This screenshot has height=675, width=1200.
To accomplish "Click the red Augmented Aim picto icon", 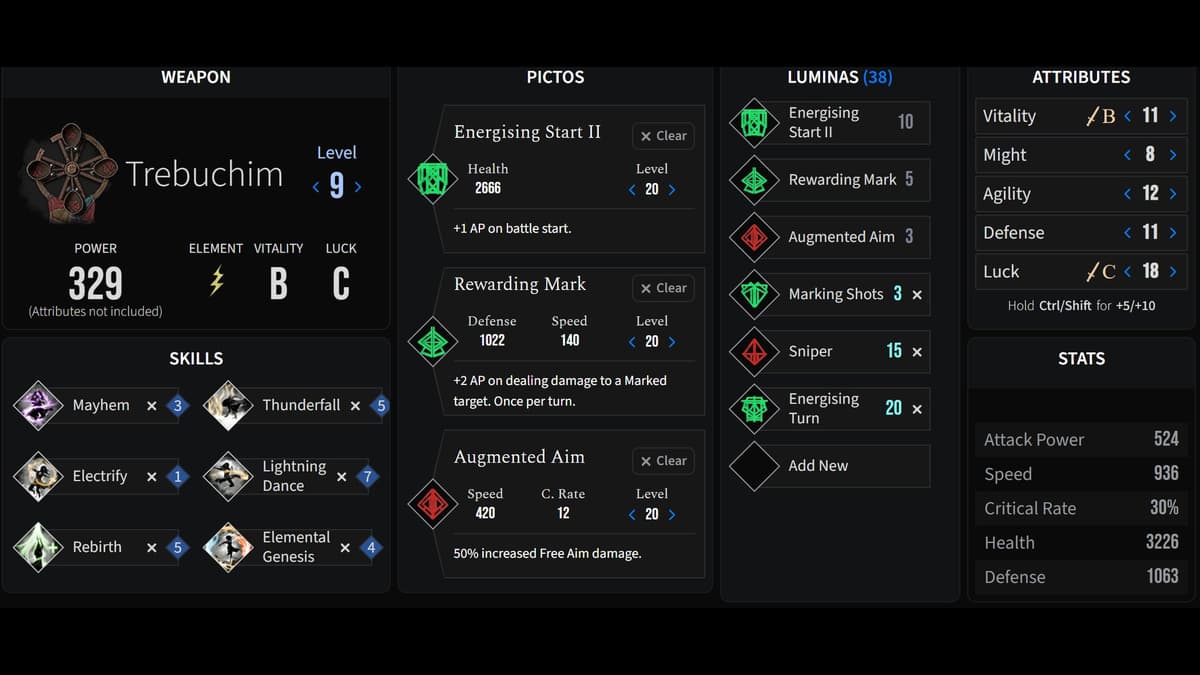I will pyautogui.click(x=432, y=504).
